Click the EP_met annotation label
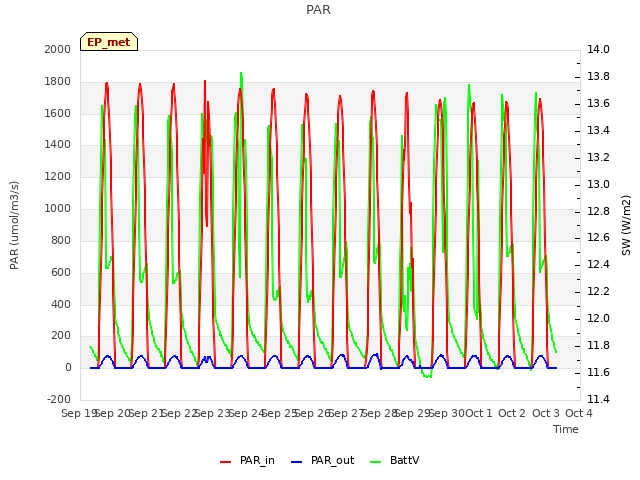640x480 pixels. pos(109,42)
